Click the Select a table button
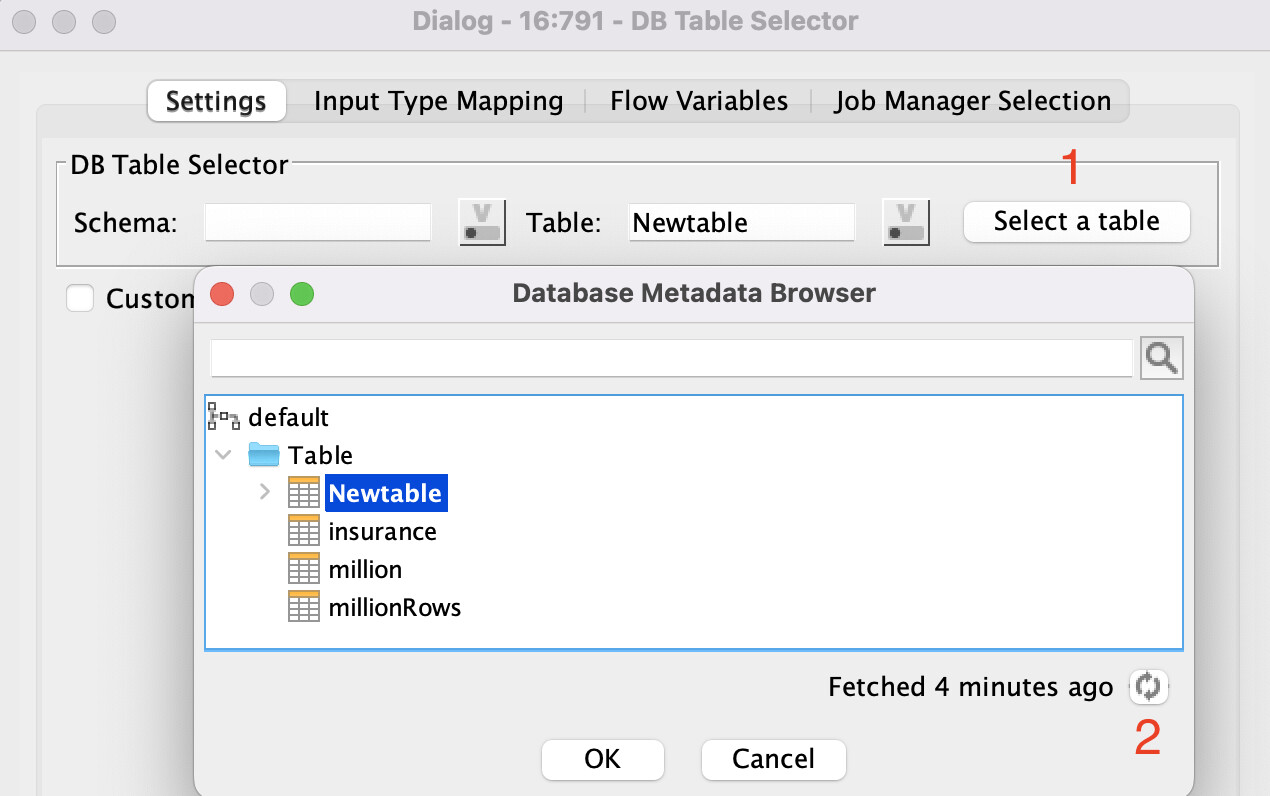This screenshot has height=796, width=1270. point(1077,222)
